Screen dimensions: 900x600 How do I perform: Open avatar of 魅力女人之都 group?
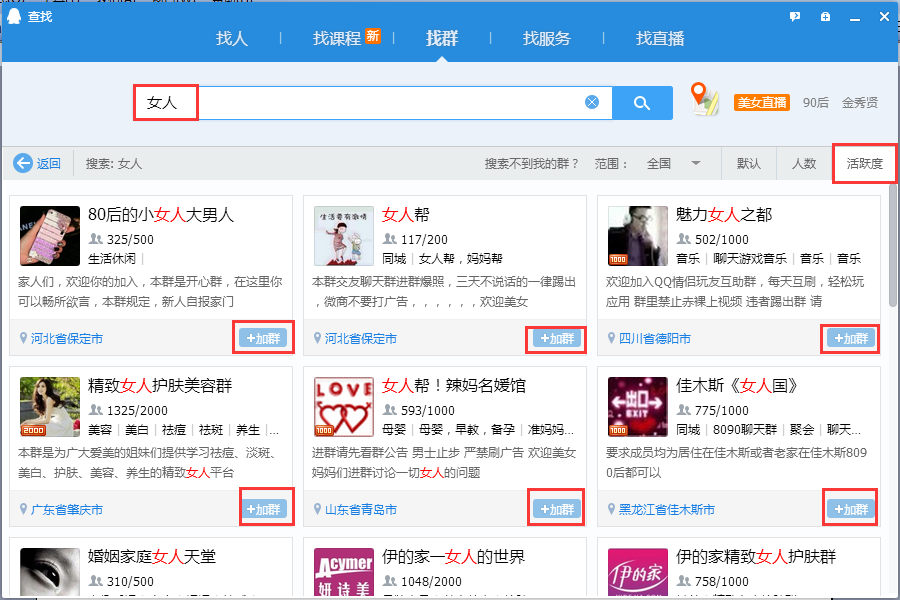638,236
